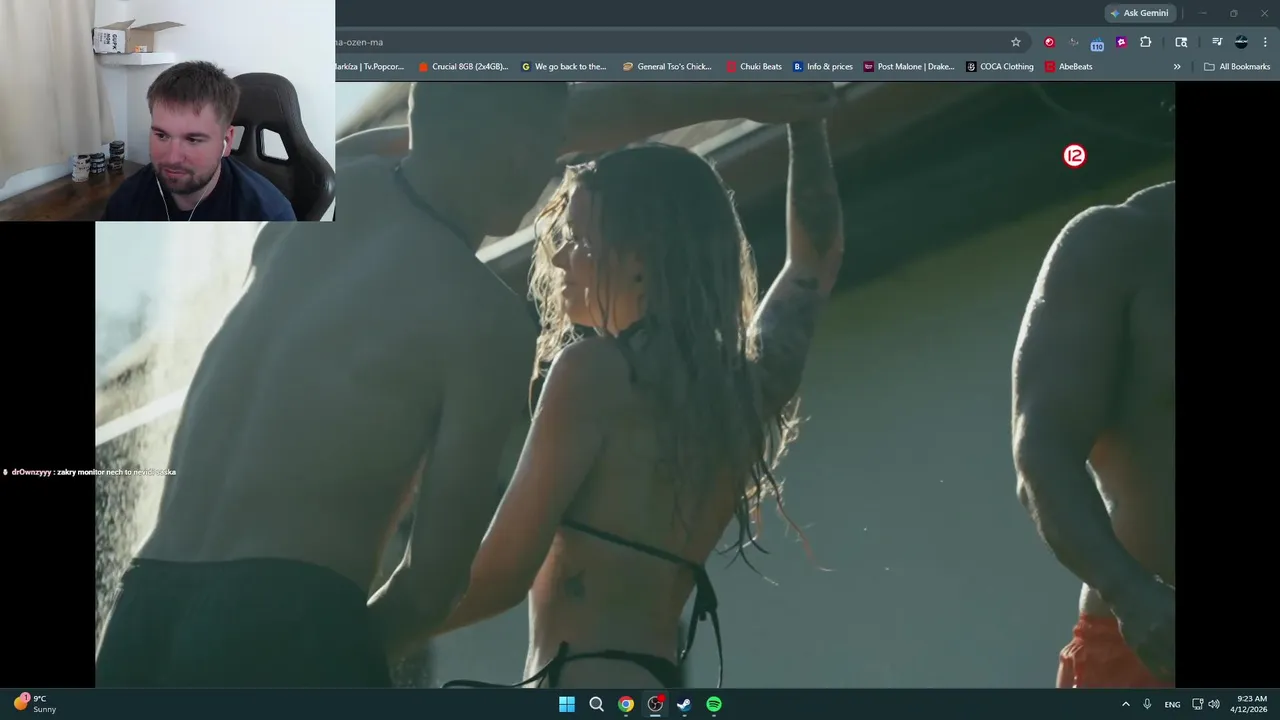
Task: Expand hidden bookmarks with the double chevron
Action: (x=1177, y=67)
